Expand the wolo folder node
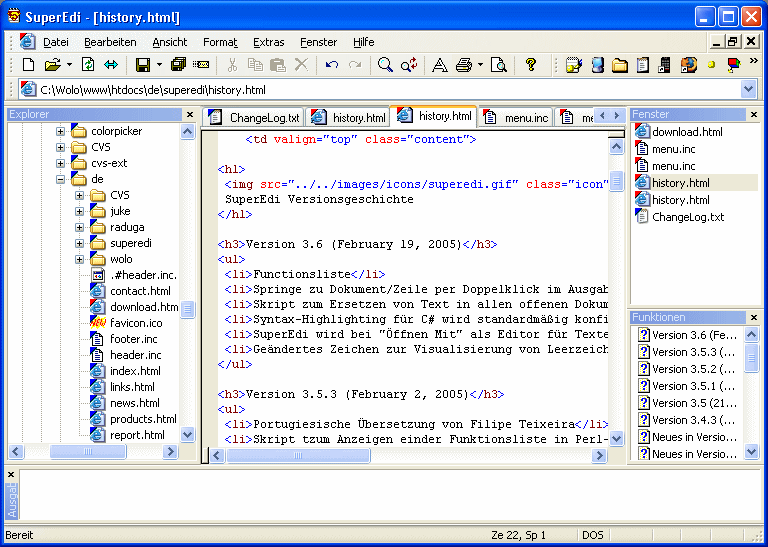768x547 pixels. 79,259
